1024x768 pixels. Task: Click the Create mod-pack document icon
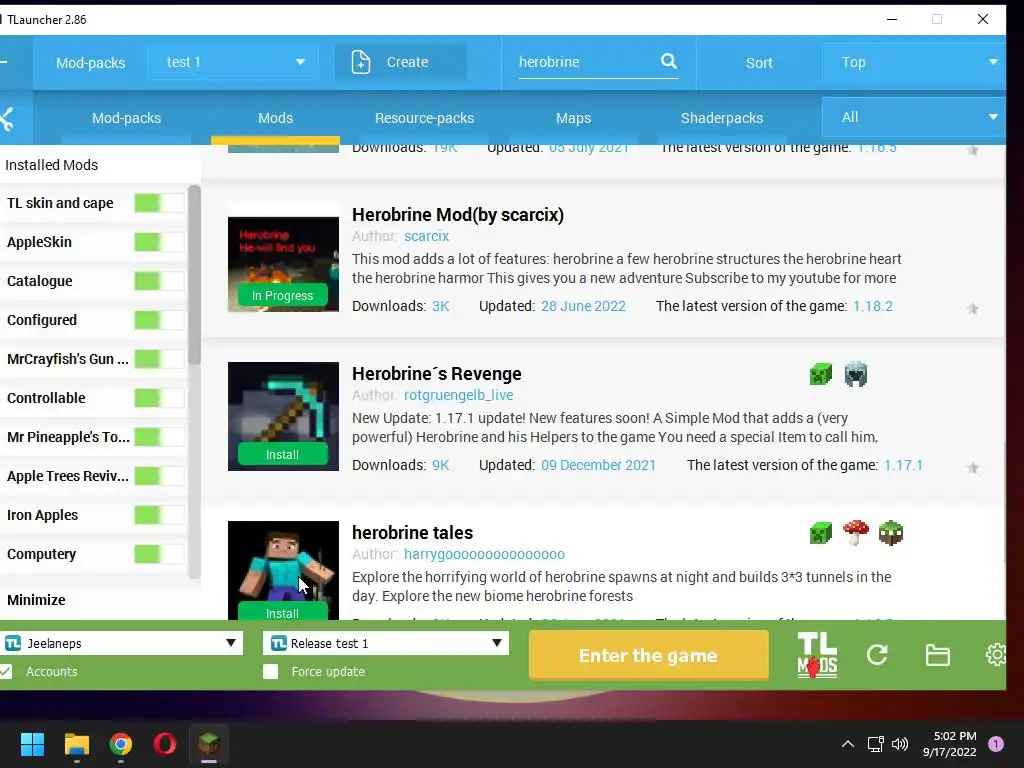(x=360, y=62)
